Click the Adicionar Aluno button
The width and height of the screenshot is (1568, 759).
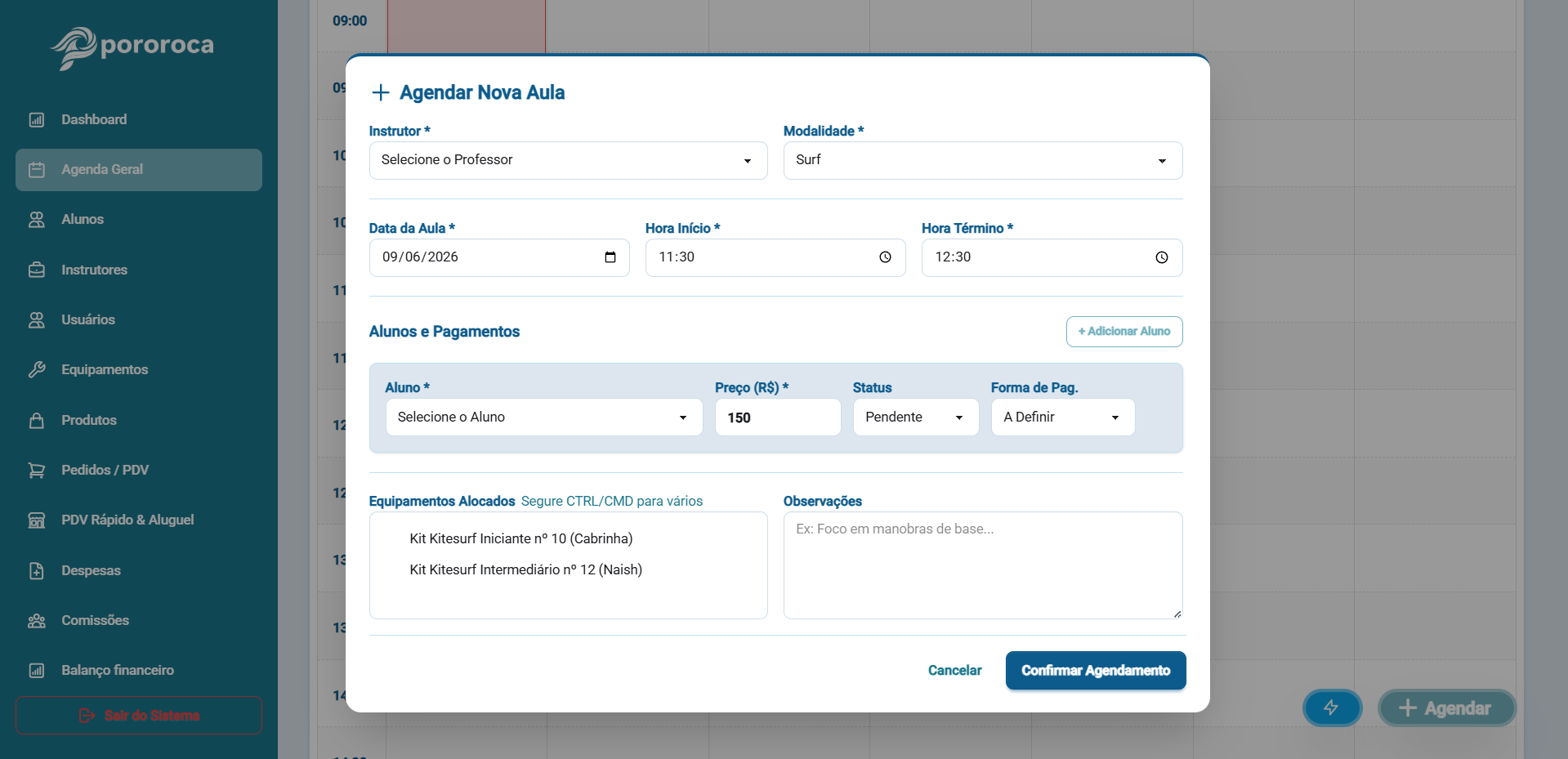tap(1124, 332)
